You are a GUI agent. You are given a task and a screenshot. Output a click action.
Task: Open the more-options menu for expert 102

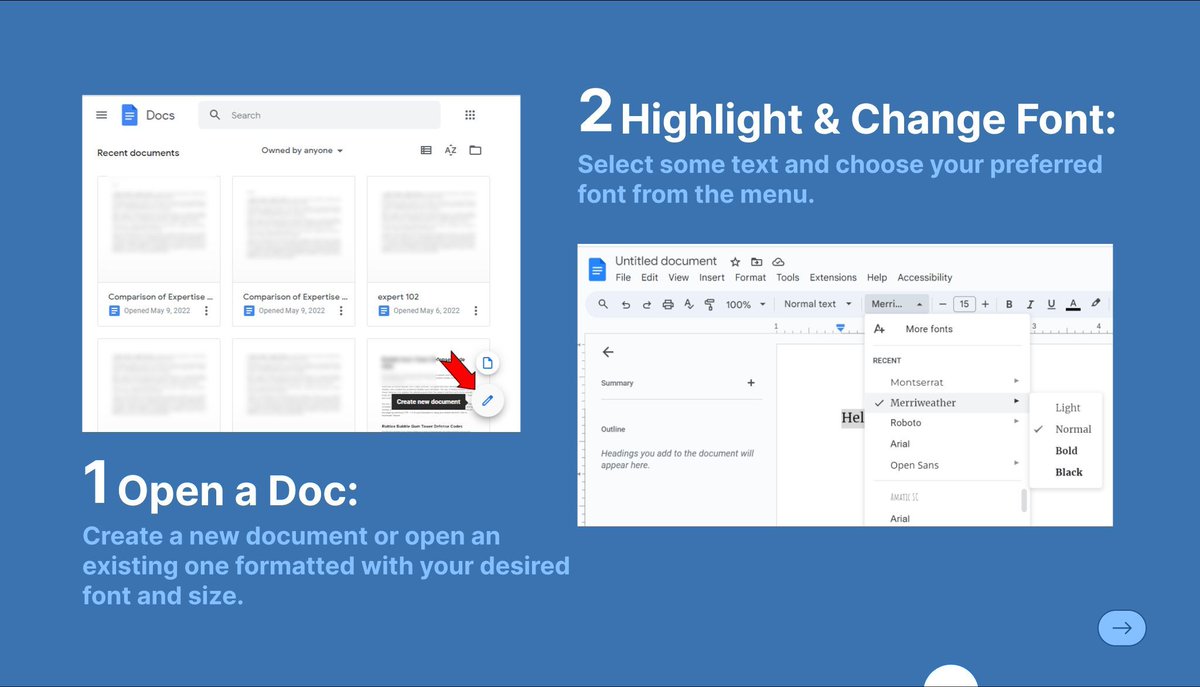coord(475,311)
